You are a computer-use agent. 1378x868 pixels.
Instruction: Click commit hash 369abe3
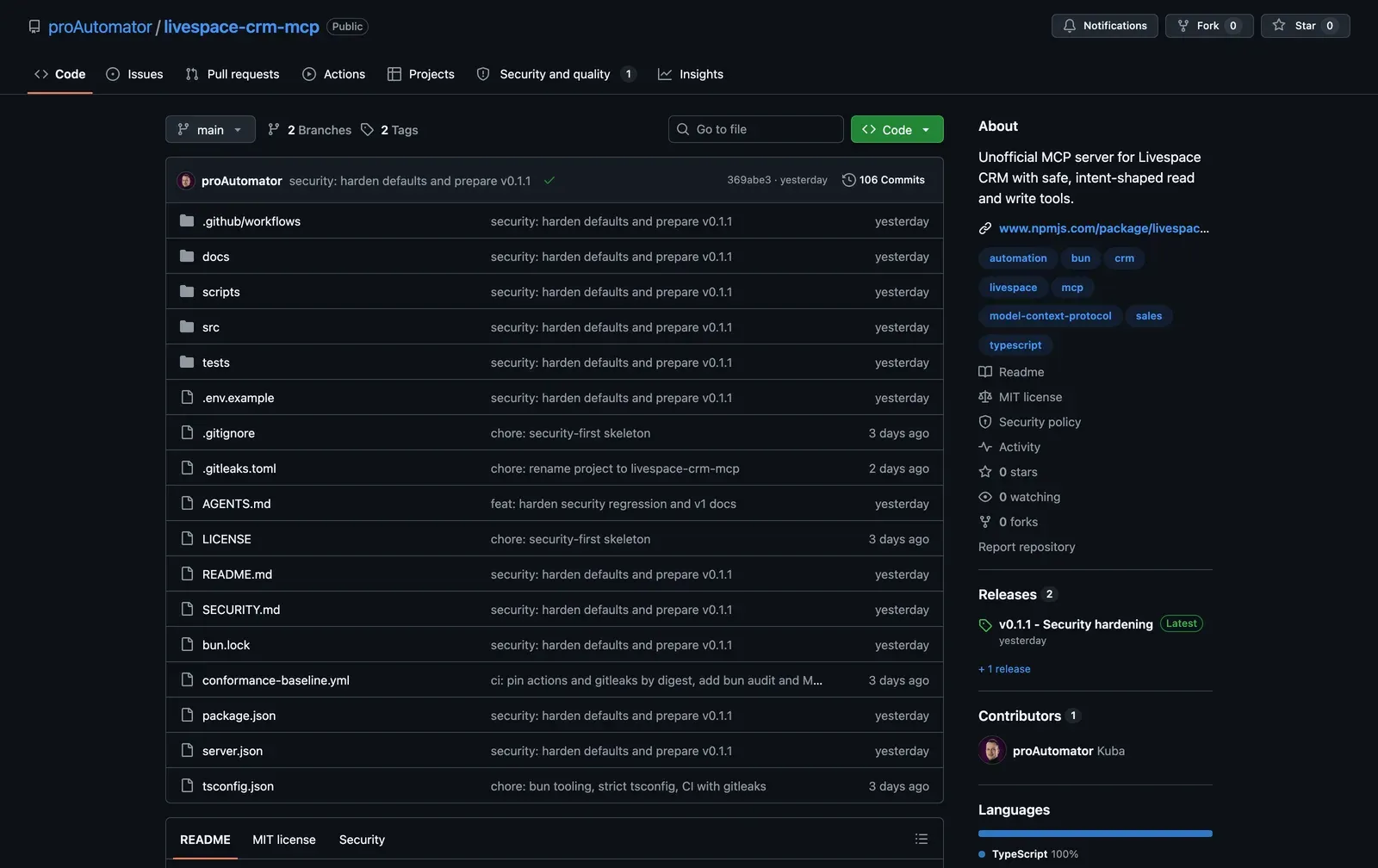pos(748,180)
